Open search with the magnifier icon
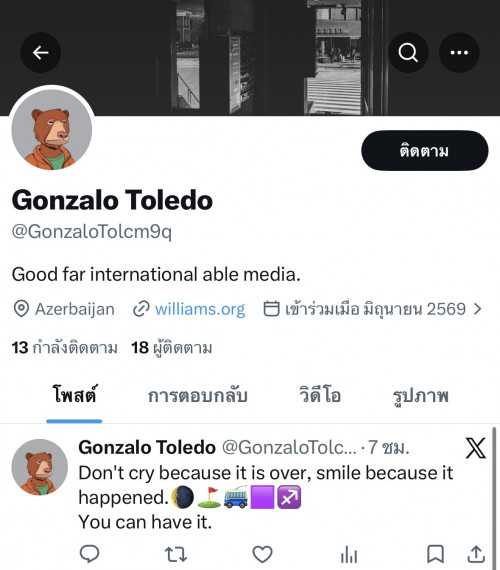500x570 pixels. pyautogui.click(x=408, y=53)
